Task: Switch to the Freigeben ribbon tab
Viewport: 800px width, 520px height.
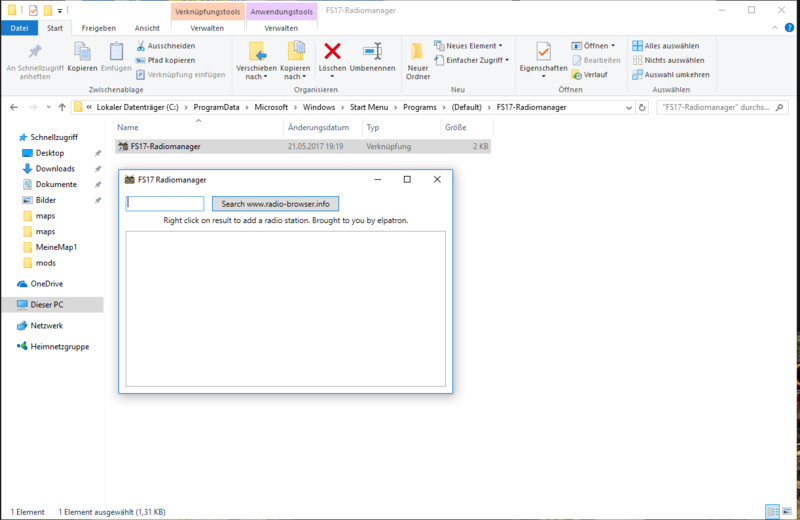Action: [98, 28]
